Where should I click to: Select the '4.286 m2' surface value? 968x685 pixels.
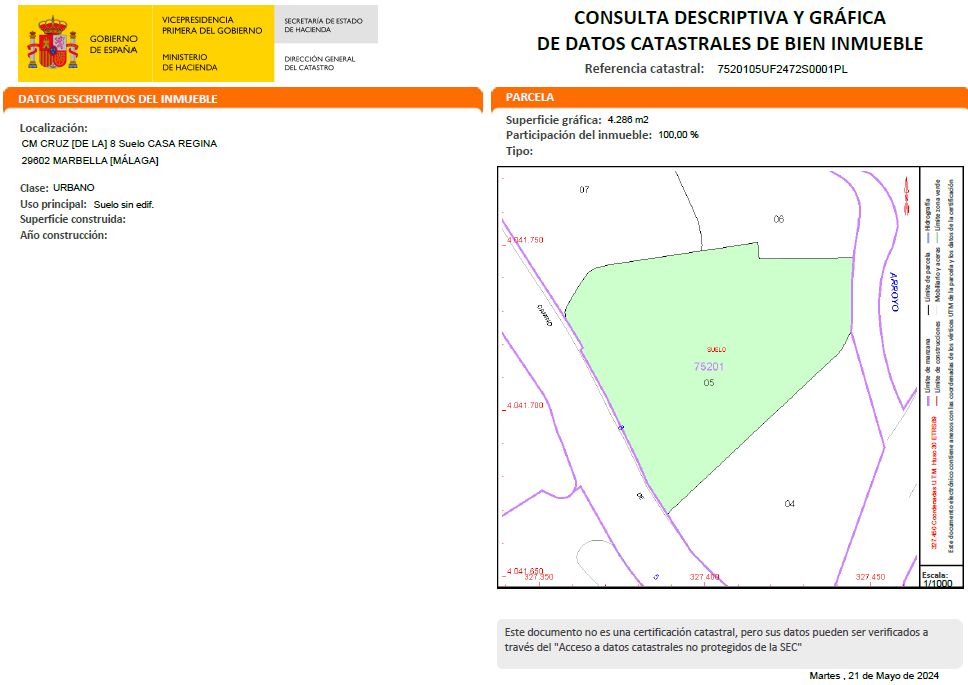(628, 120)
